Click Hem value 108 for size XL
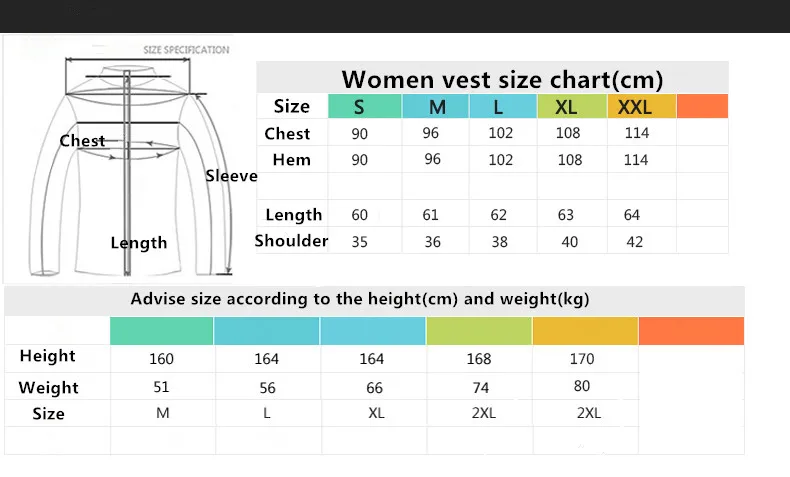This screenshot has height=477, width=790. coord(570,160)
